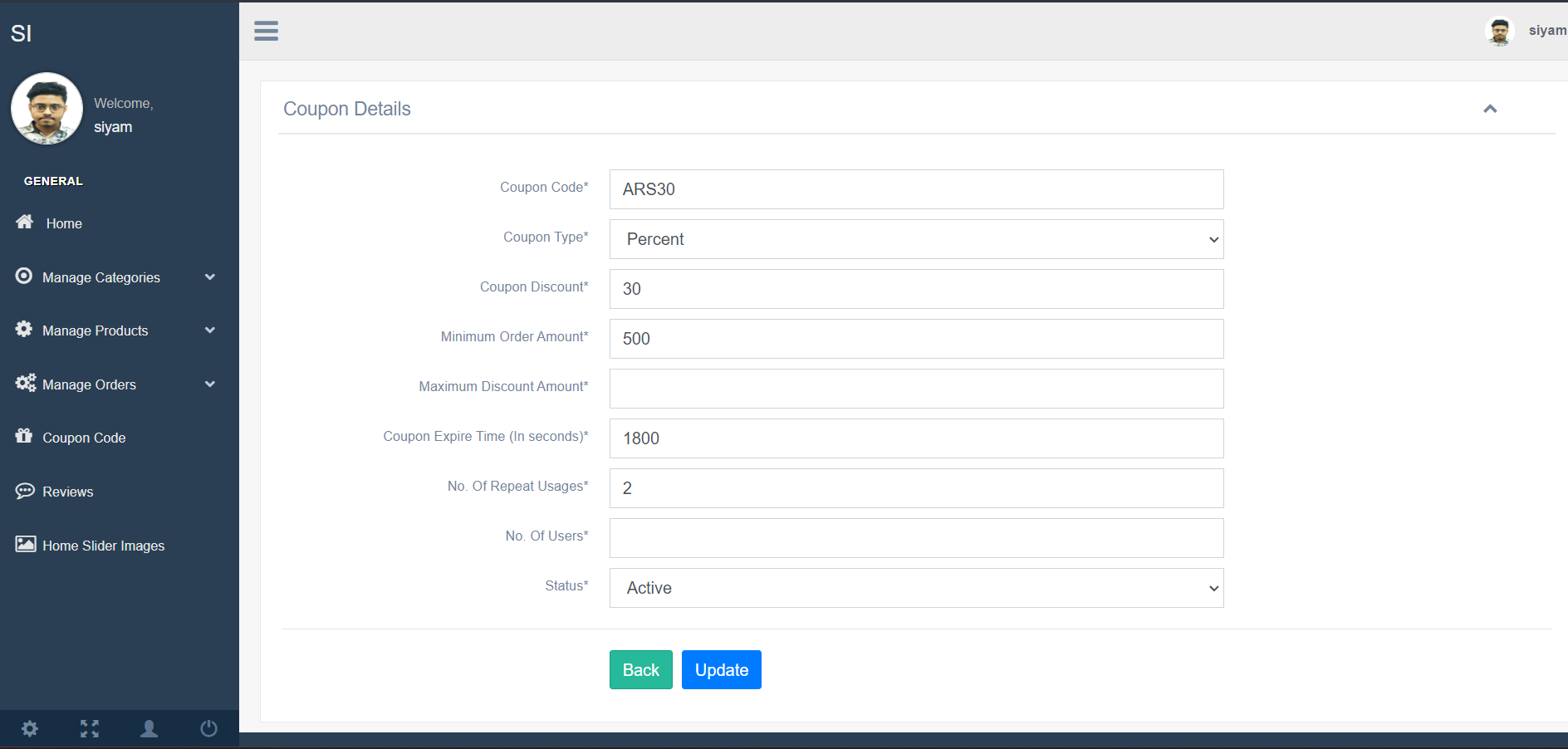Viewport: 1568px width, 749px height.
Task: Click the Home house icon
Action: 25,222
